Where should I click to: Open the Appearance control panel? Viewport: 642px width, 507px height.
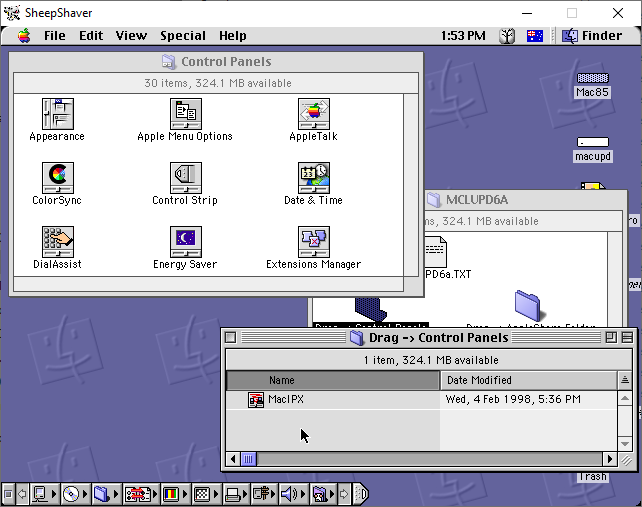click(58, 114)
